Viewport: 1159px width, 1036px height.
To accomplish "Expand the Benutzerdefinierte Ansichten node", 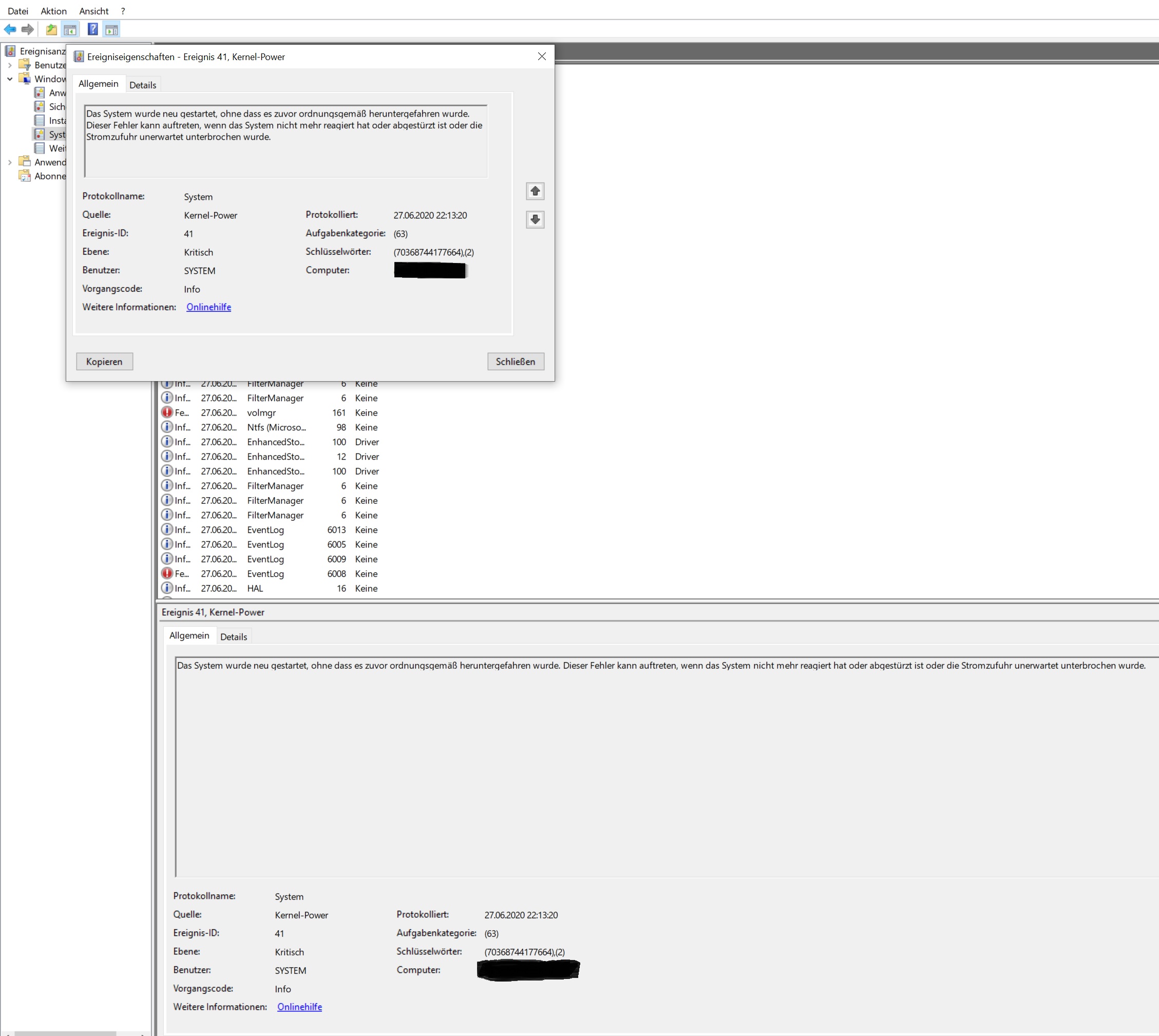I will pos(10,65).
